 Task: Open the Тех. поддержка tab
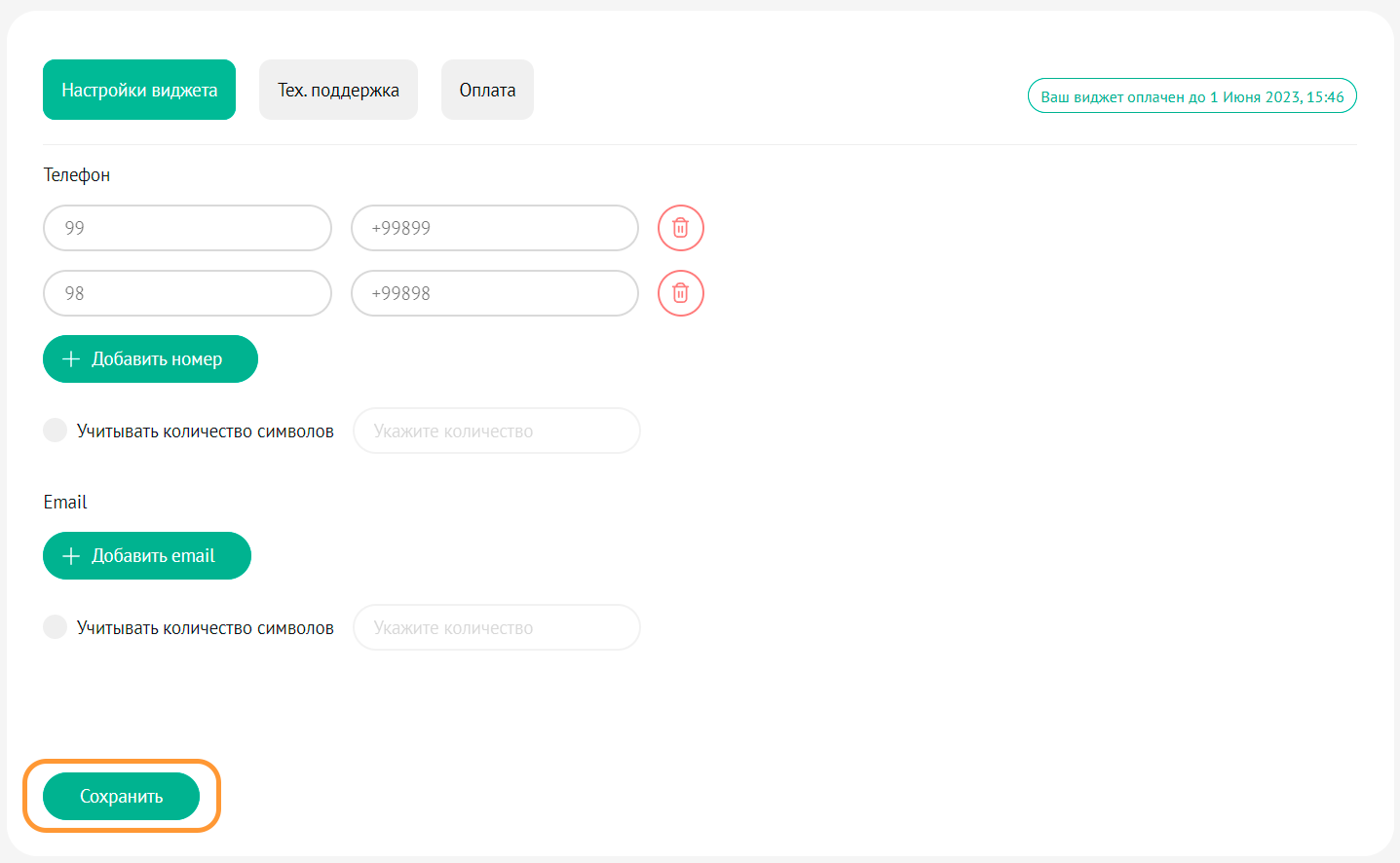(x=338, y=90)
